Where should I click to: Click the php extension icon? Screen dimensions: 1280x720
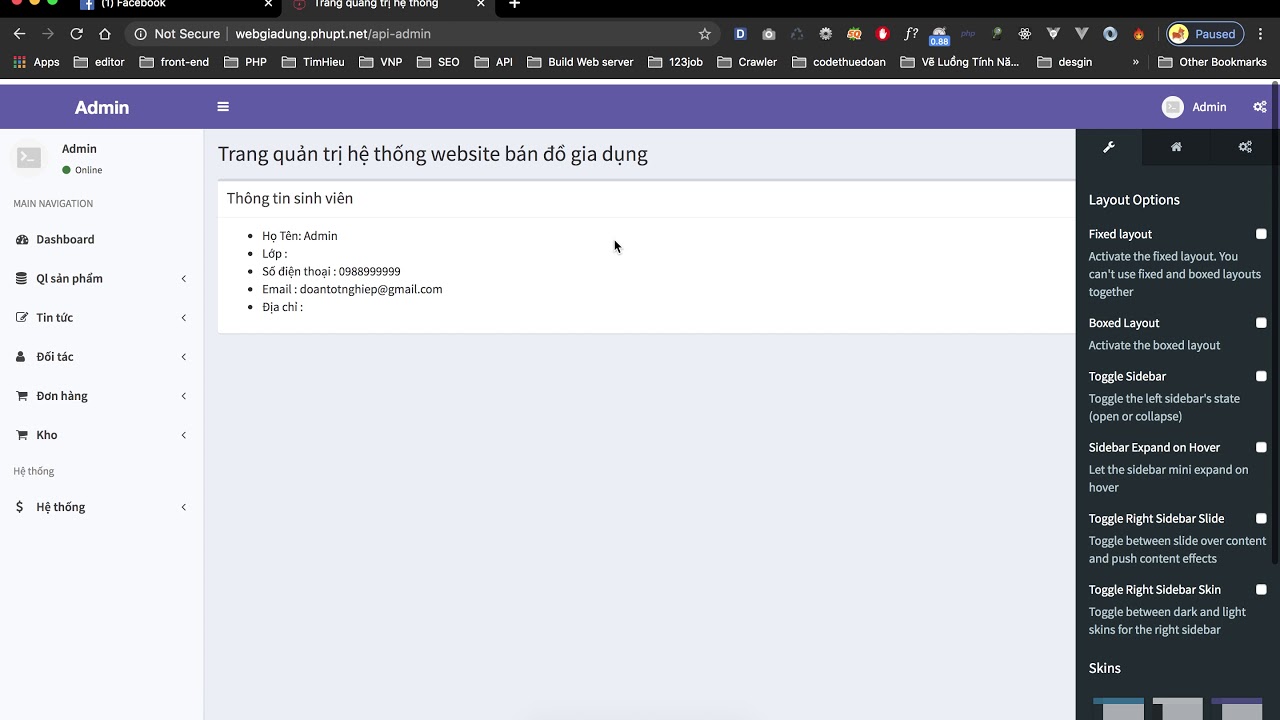pos(968,34)
